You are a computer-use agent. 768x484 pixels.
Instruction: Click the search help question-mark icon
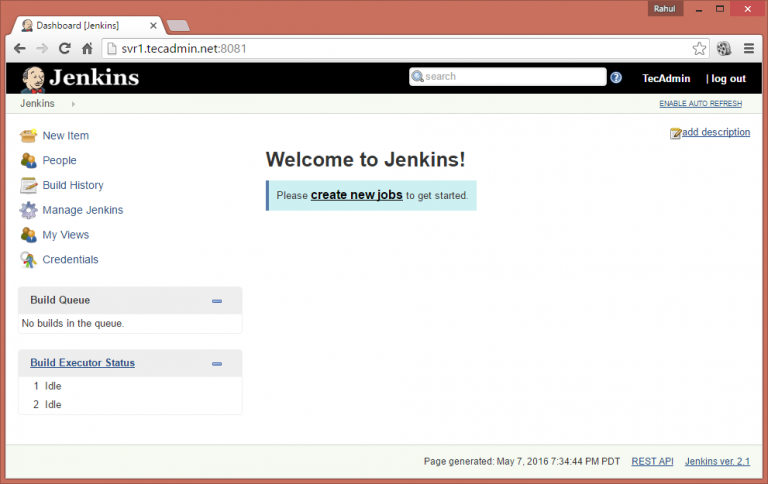click(x=616, y=77)
